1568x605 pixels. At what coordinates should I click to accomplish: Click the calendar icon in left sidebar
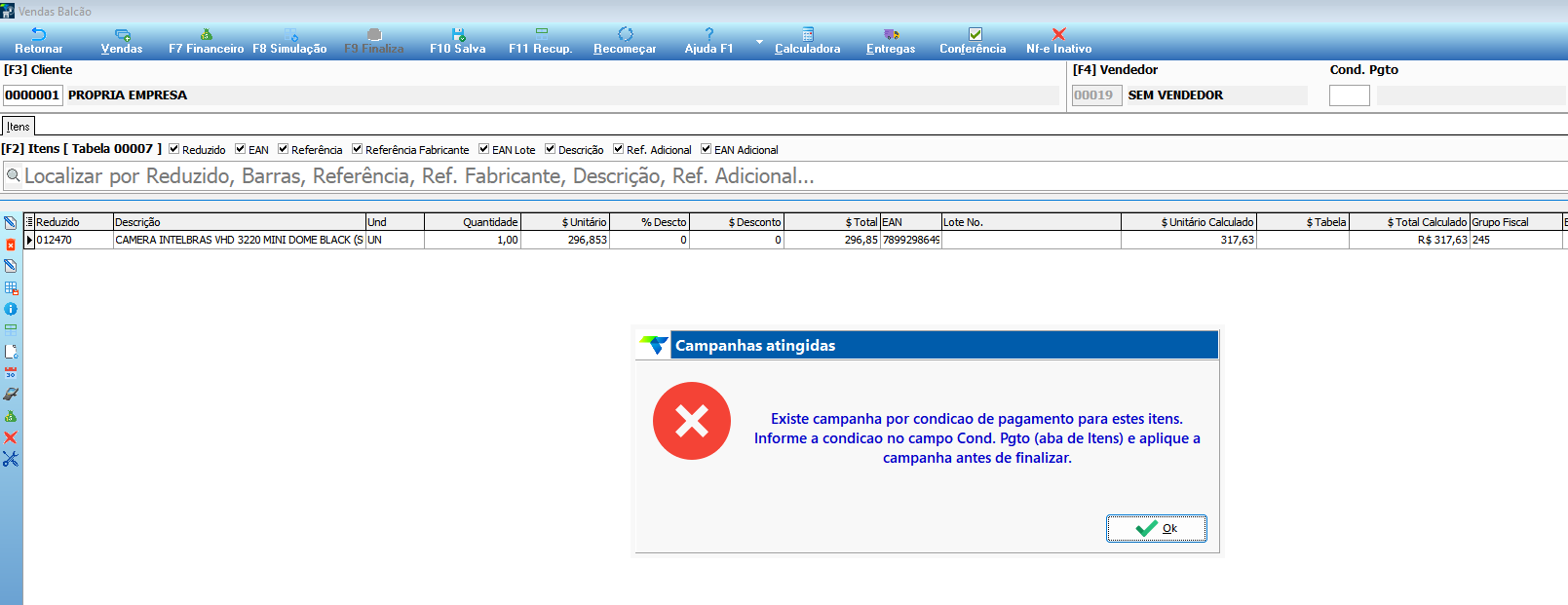[11, 373]
